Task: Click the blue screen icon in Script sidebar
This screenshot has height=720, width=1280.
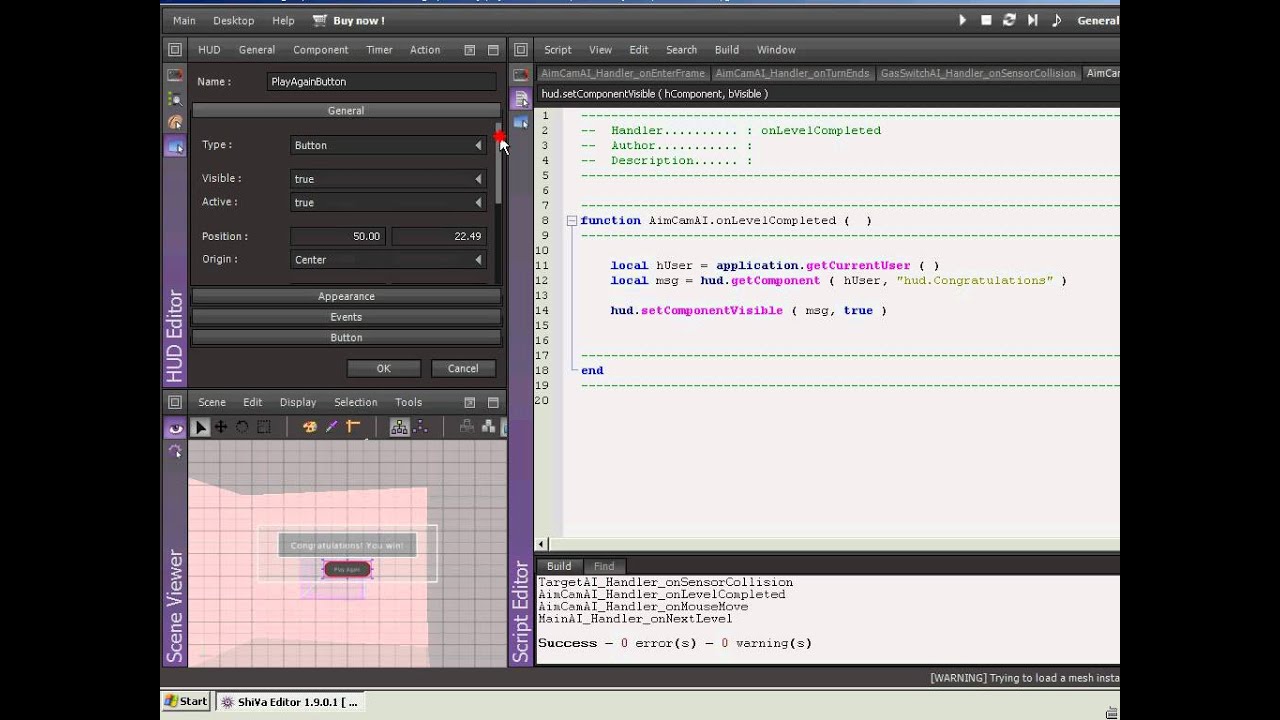Action: (521, 122)
